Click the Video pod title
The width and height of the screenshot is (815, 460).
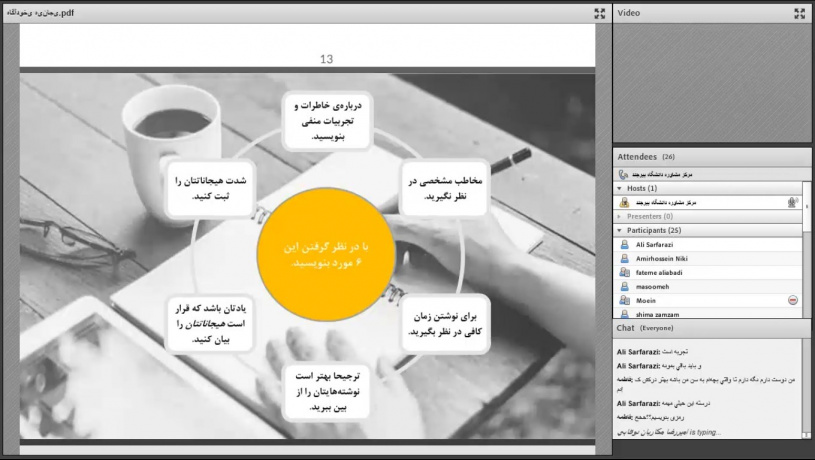click(628, 13)
